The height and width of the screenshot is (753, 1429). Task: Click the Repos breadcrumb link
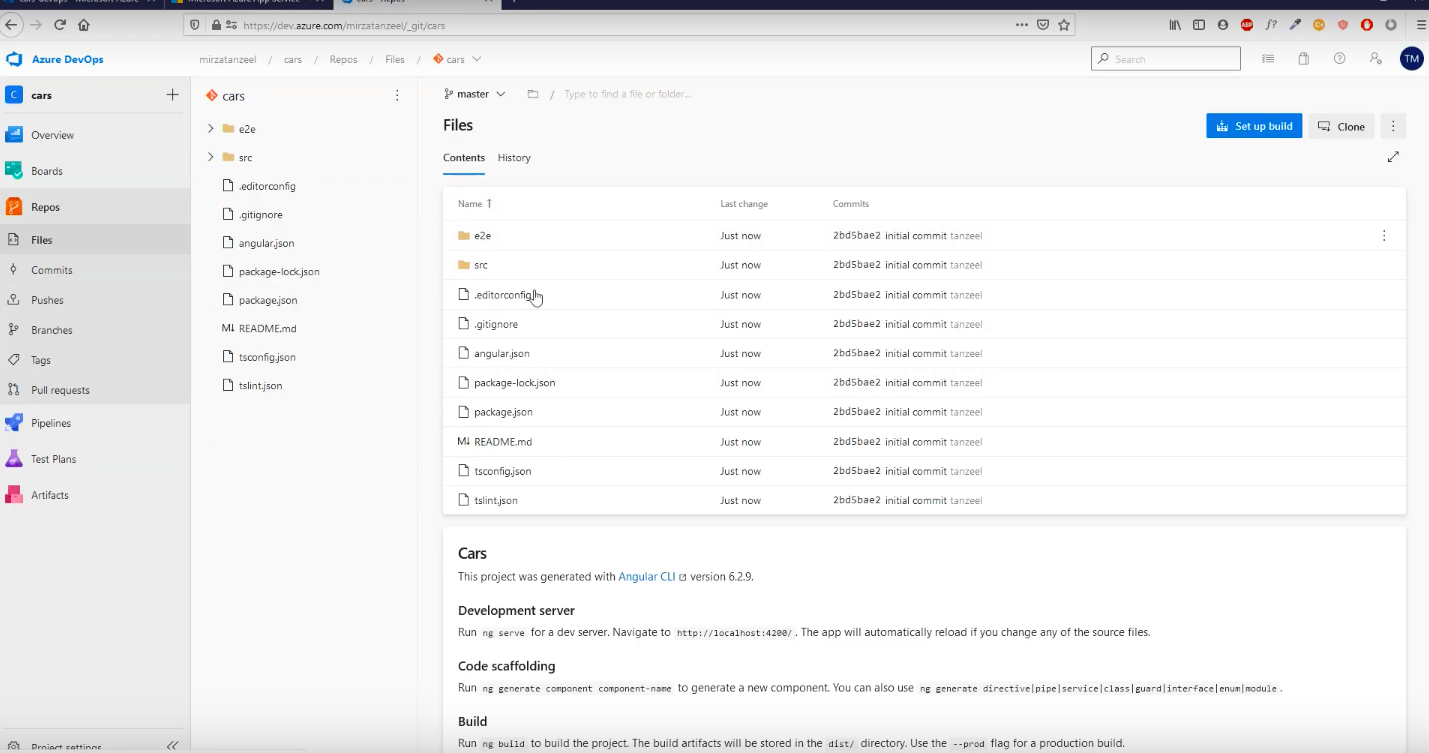coord(343,60)
